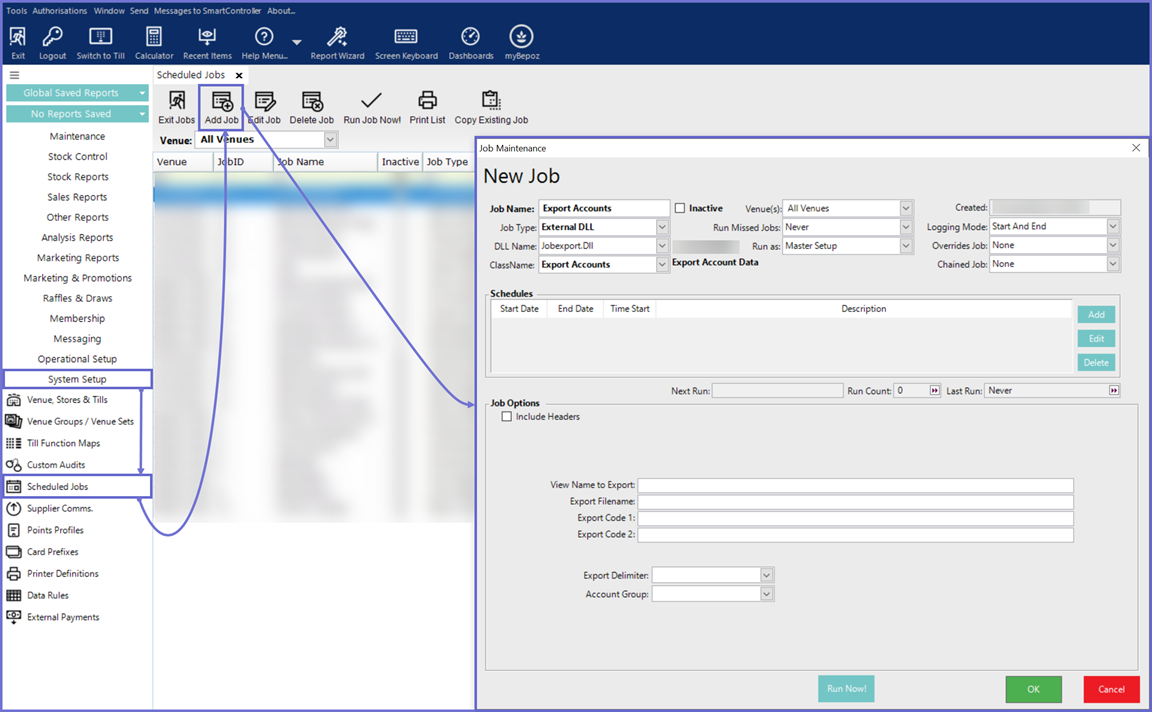
Task: Click Run Job Now checkmark icon
Action: point(371,101)
